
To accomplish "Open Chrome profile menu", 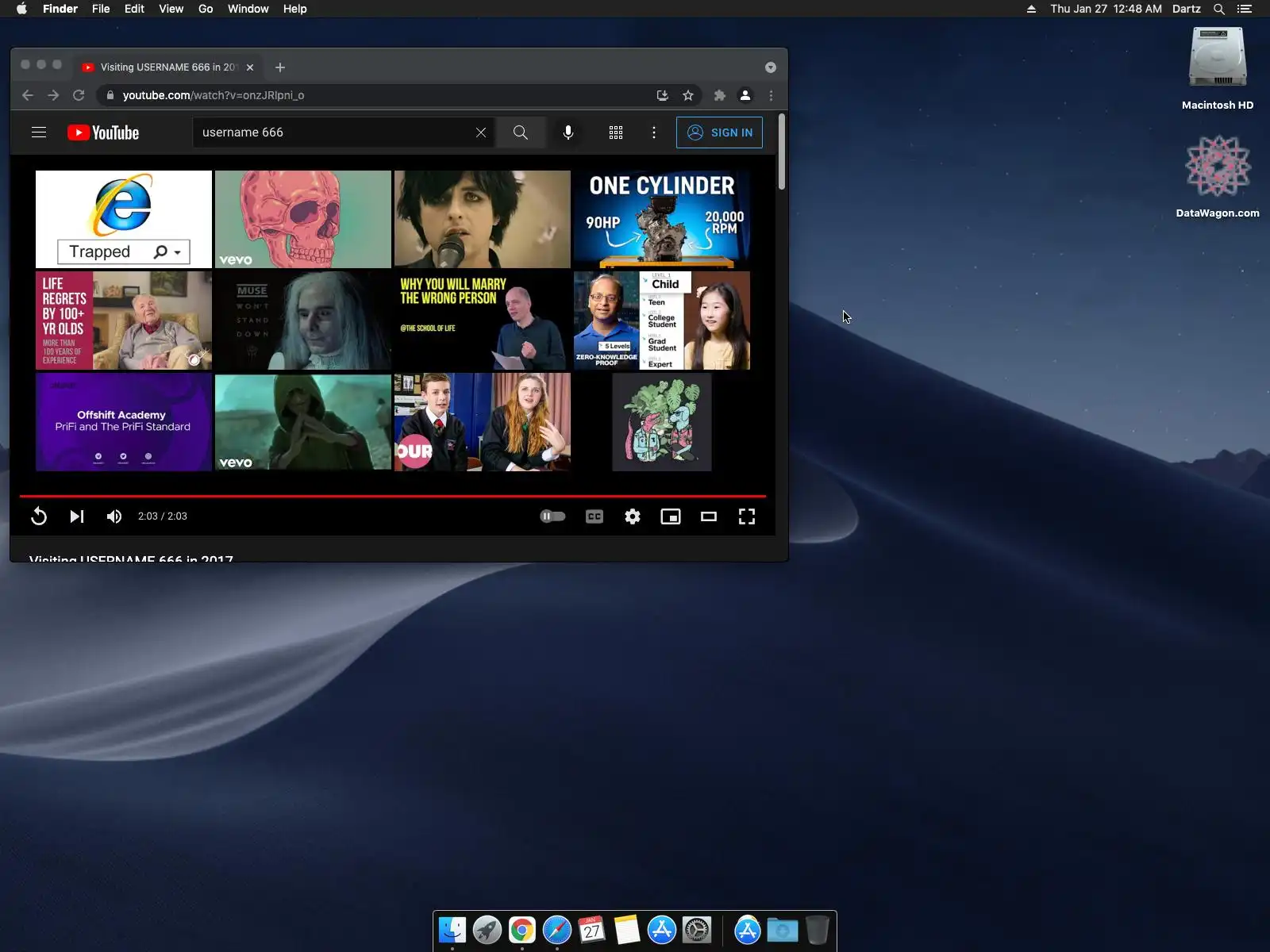I will (x=745, y=95).
